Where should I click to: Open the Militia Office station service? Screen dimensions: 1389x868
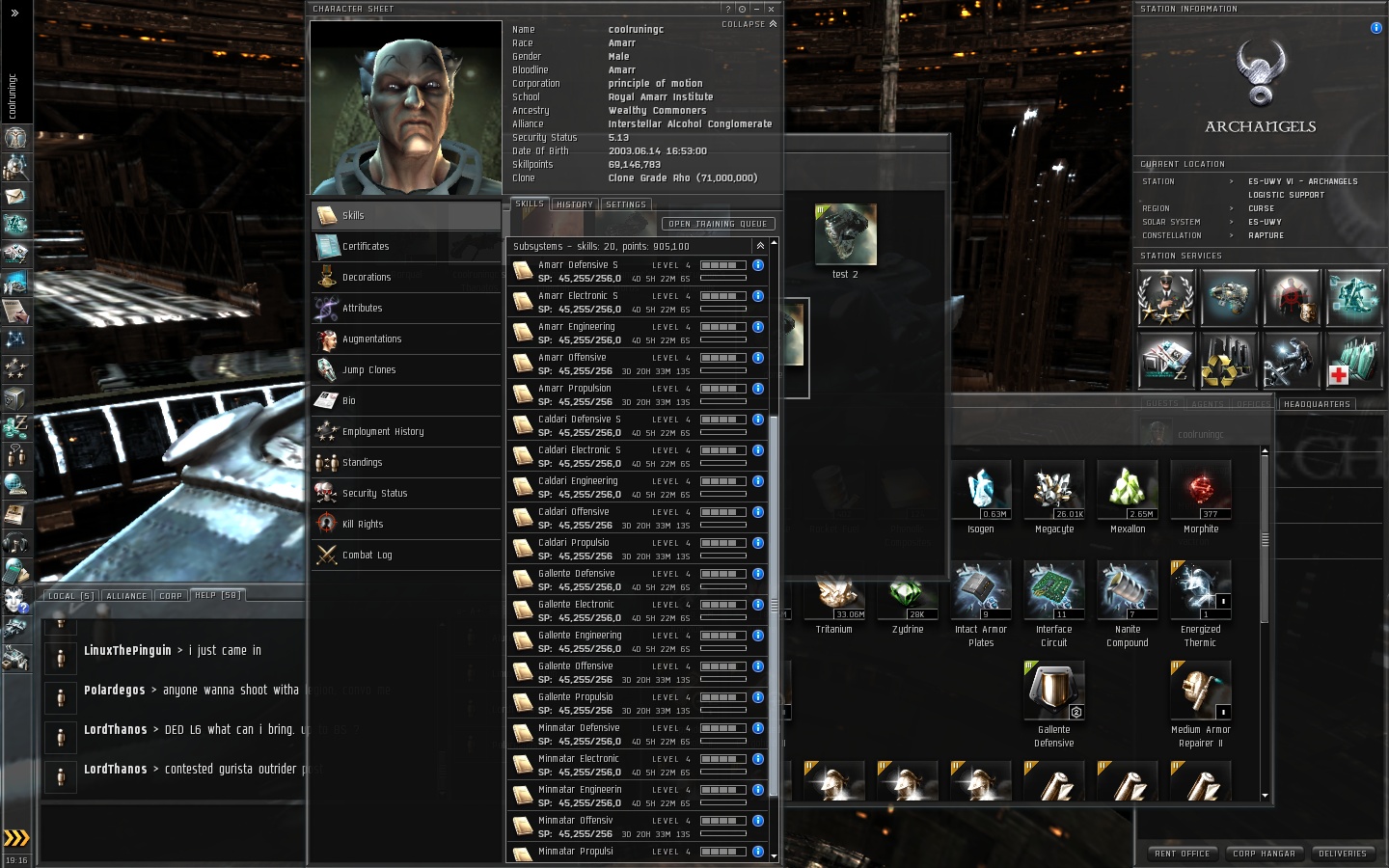click(x=1166, y=297)
